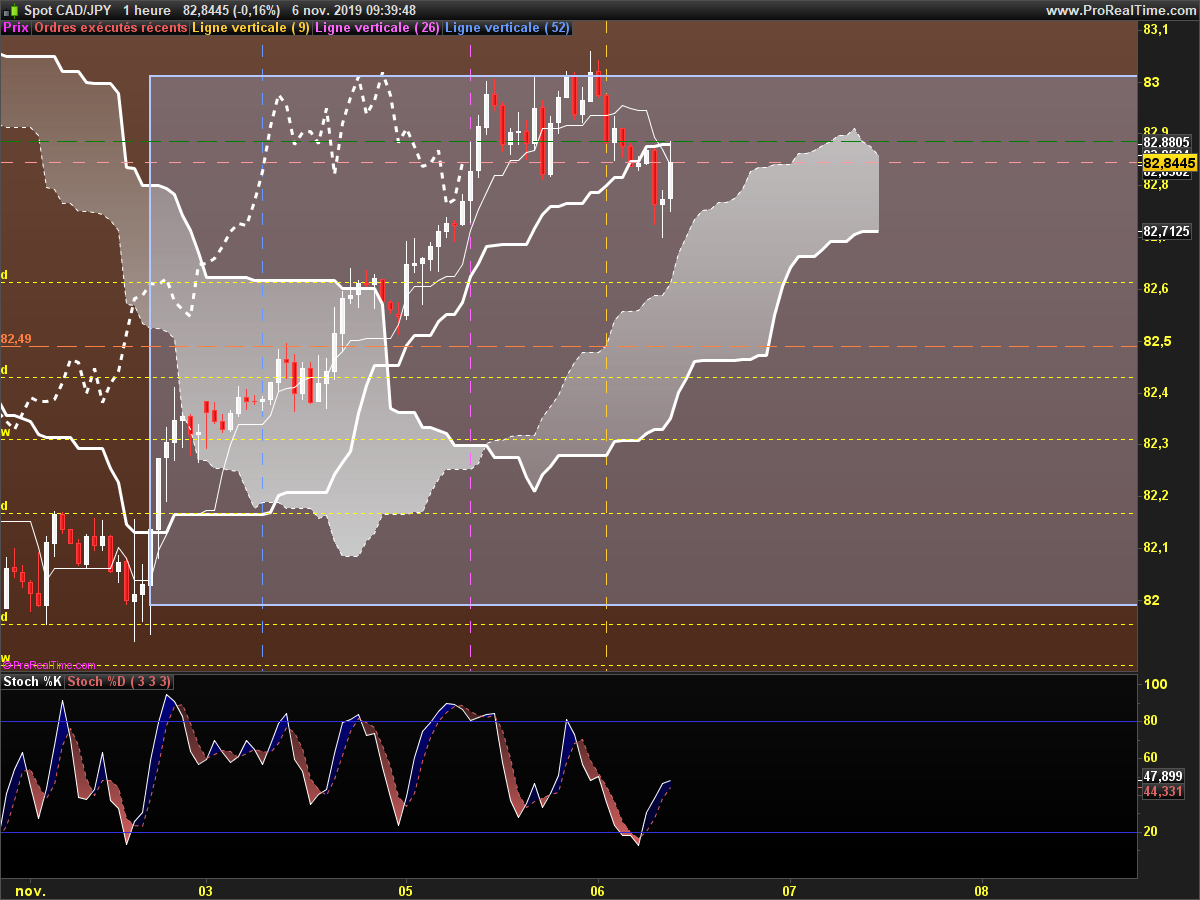Open the www.ProRealTime.com link
This screenshot has height=900, width=1200.
pyautogui.click(x=1120, y=10)
